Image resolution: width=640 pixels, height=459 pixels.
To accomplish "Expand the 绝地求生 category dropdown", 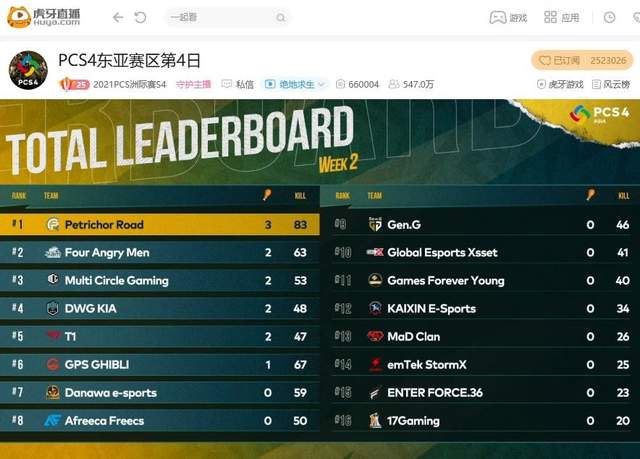I will (x=295, y=84).
